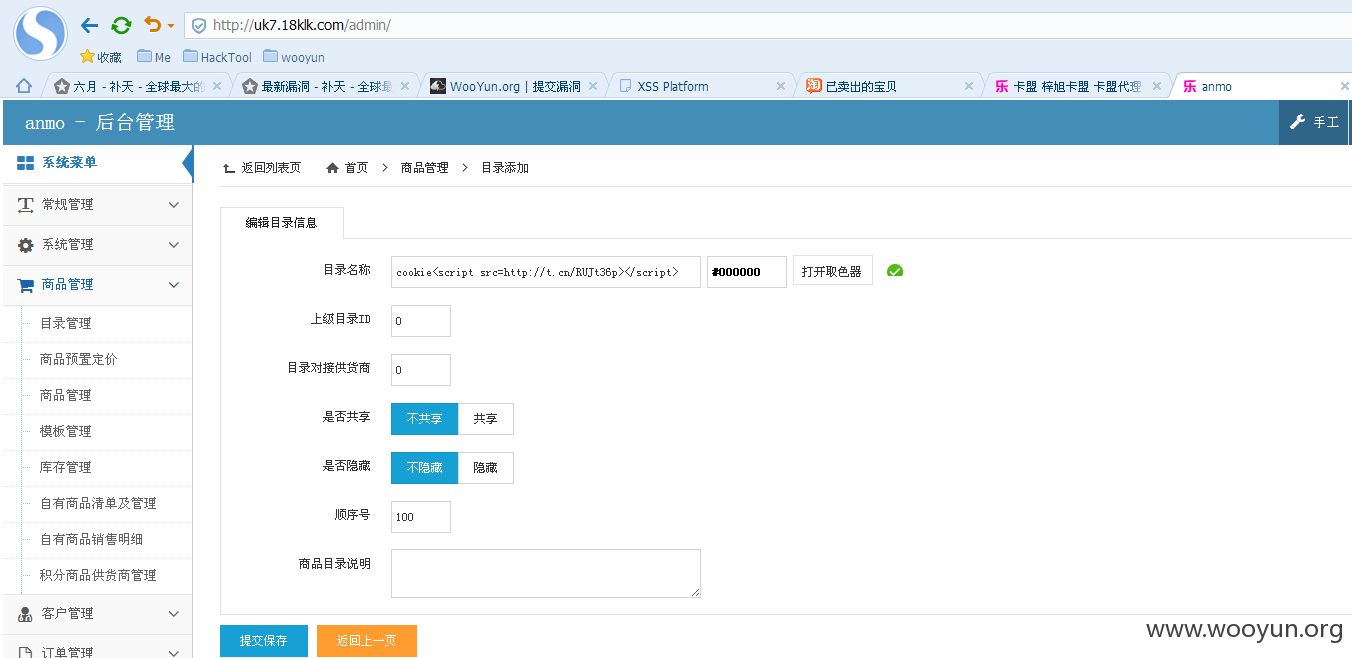Select the 编辑目录信息 tab
This screenshot has height=658, width=1352.
(282, 223)
